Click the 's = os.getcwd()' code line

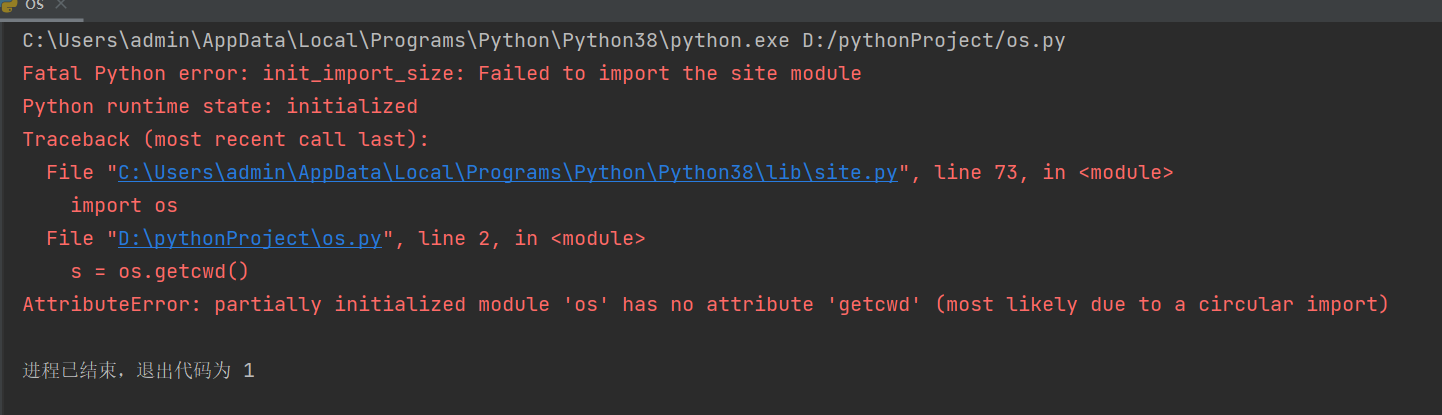[x=160, y=271]
